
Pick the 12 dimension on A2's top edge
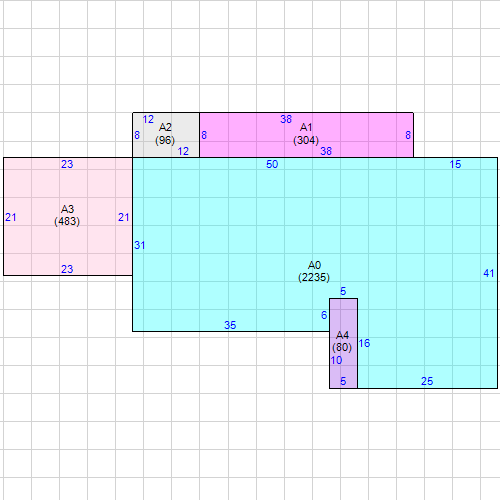148,119
